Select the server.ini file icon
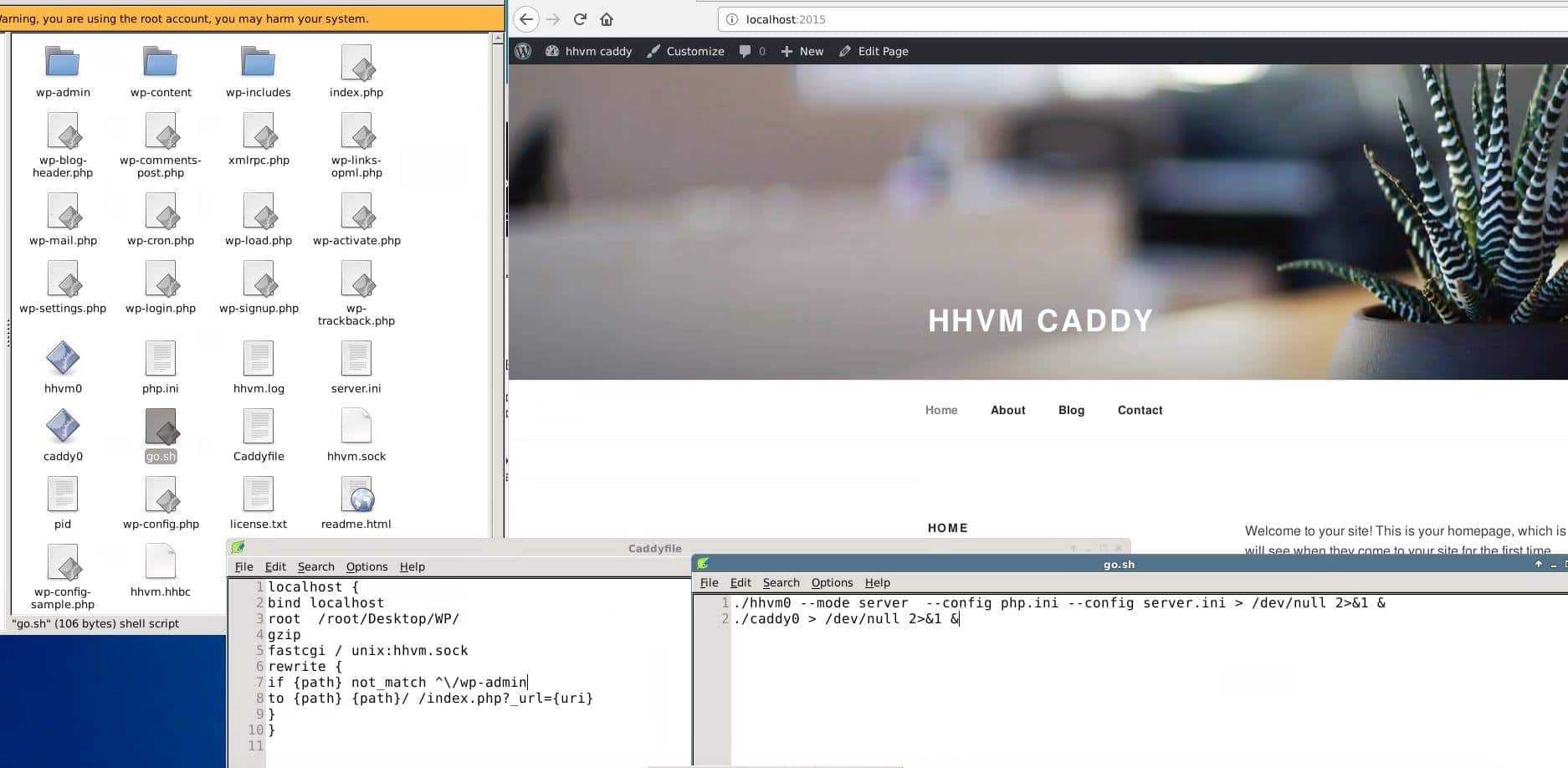1568x768 pixels. (x=356, y=359)
